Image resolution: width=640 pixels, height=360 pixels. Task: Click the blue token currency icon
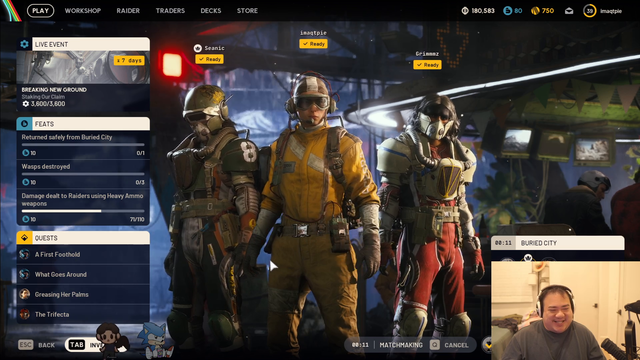tap(507, 11)
